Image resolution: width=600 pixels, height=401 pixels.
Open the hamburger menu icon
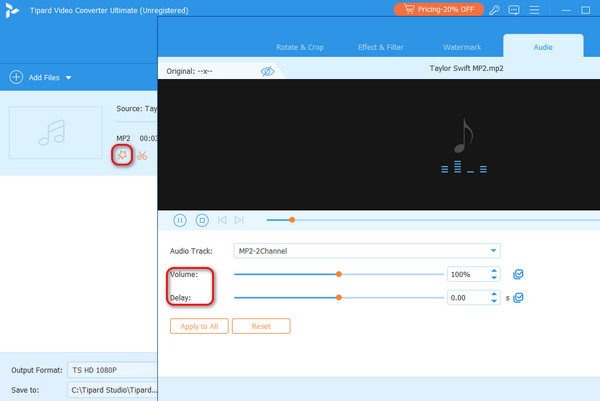coord(534,10)
